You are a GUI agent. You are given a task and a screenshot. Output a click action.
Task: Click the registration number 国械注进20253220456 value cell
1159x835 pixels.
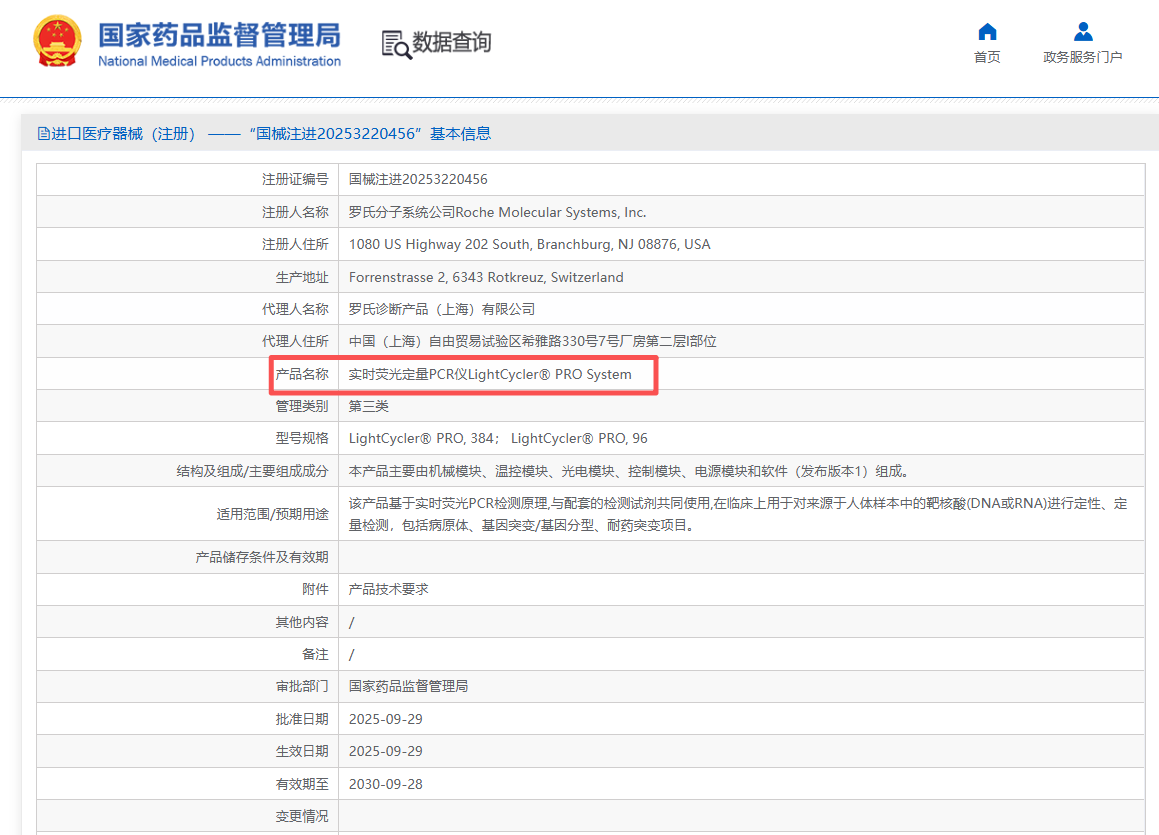click(x=418, y=180)
